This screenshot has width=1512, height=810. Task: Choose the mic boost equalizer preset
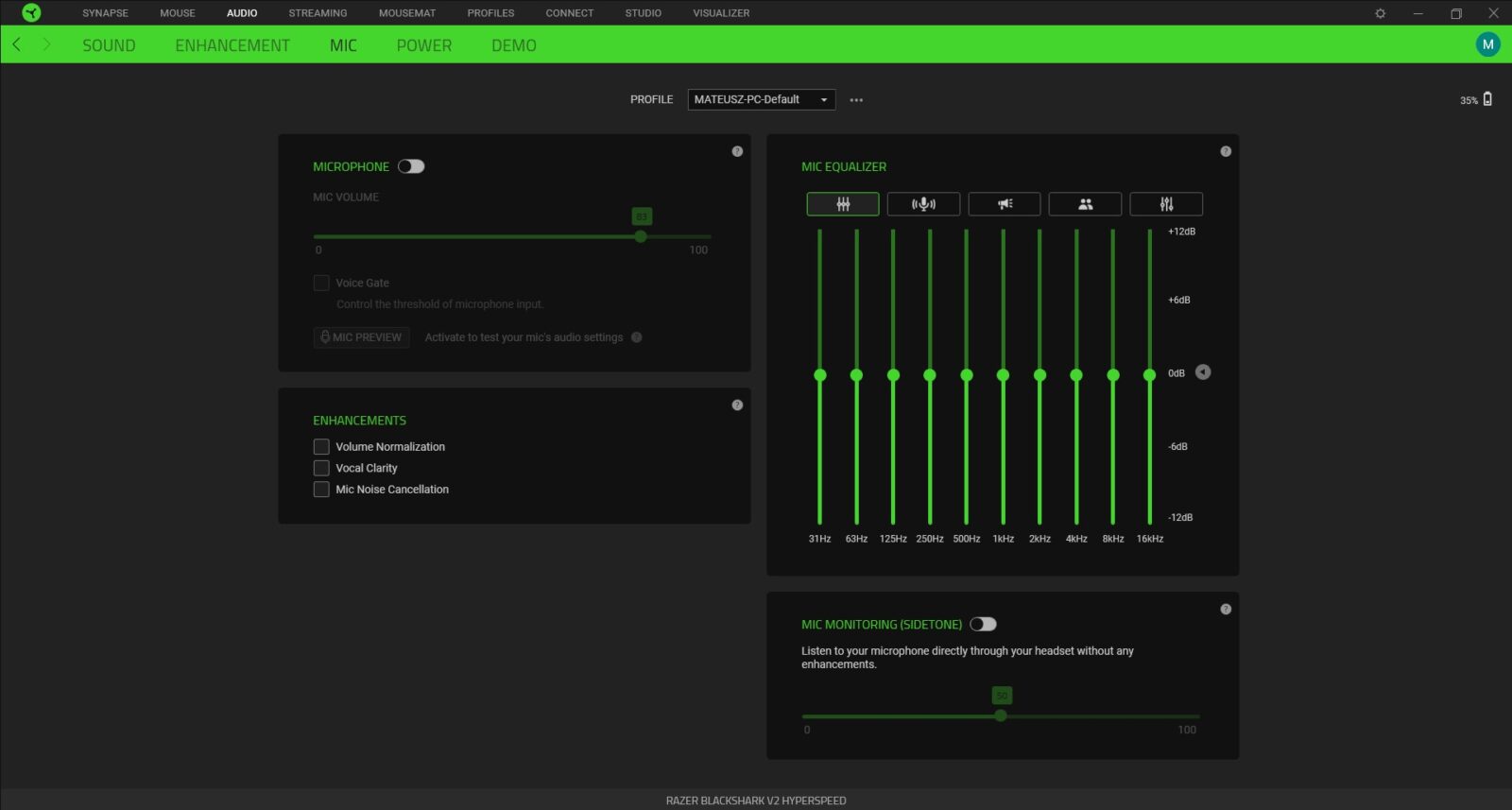923,204
